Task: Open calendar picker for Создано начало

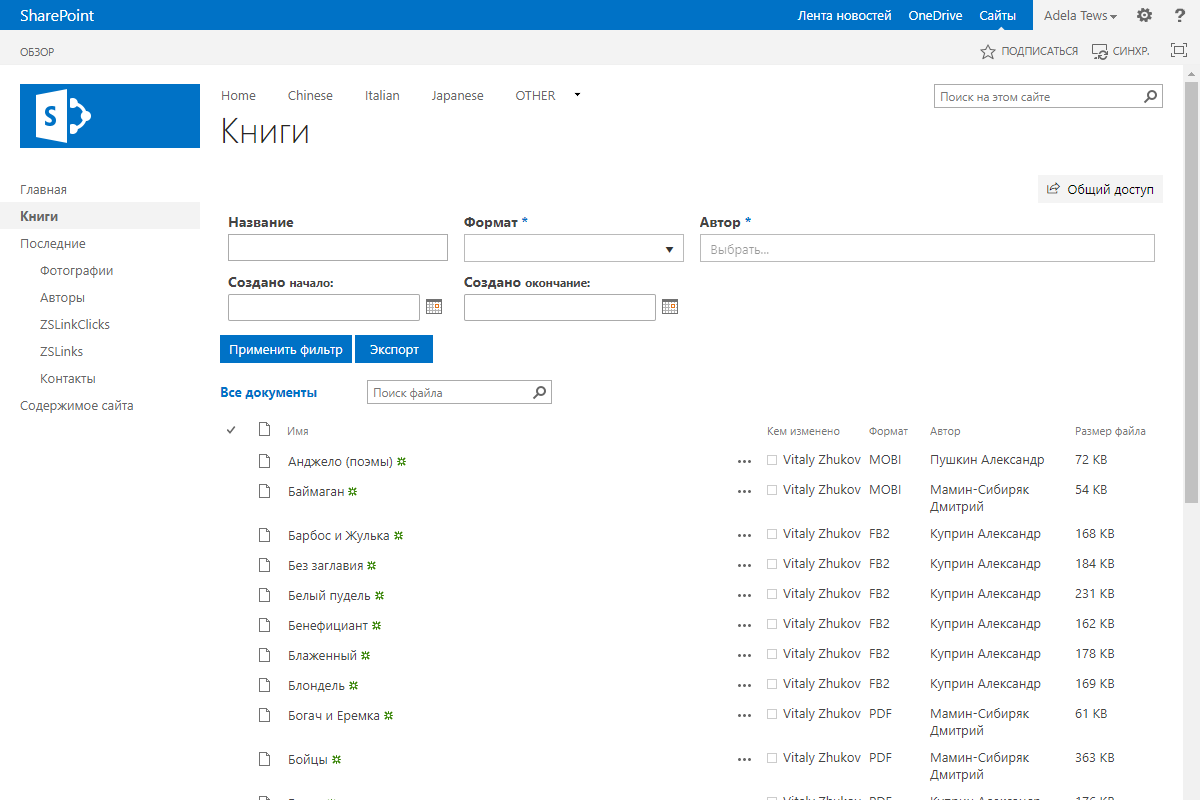Action: [x=434, y=306]
